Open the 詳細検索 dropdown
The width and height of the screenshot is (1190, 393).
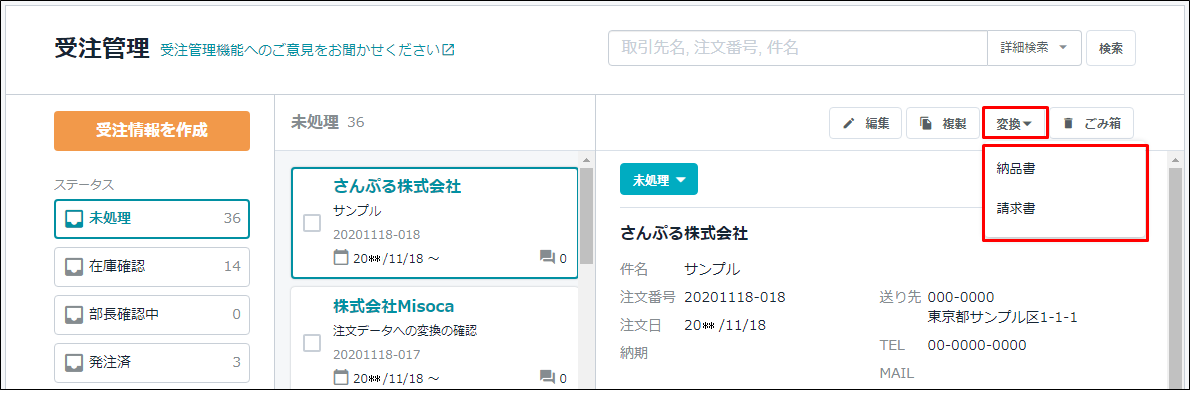tap(1034, 48)
